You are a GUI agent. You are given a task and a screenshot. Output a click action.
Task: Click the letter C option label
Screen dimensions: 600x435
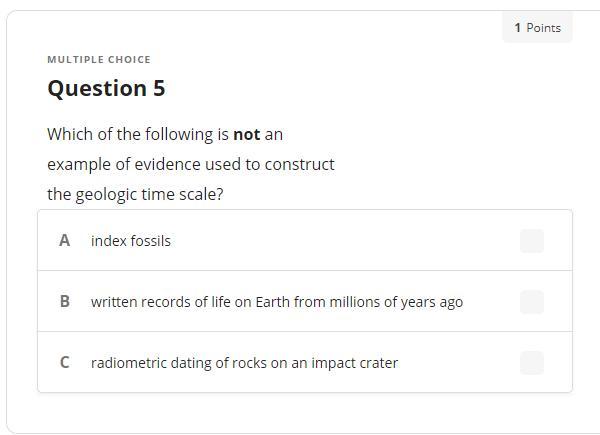coord(65,363)
